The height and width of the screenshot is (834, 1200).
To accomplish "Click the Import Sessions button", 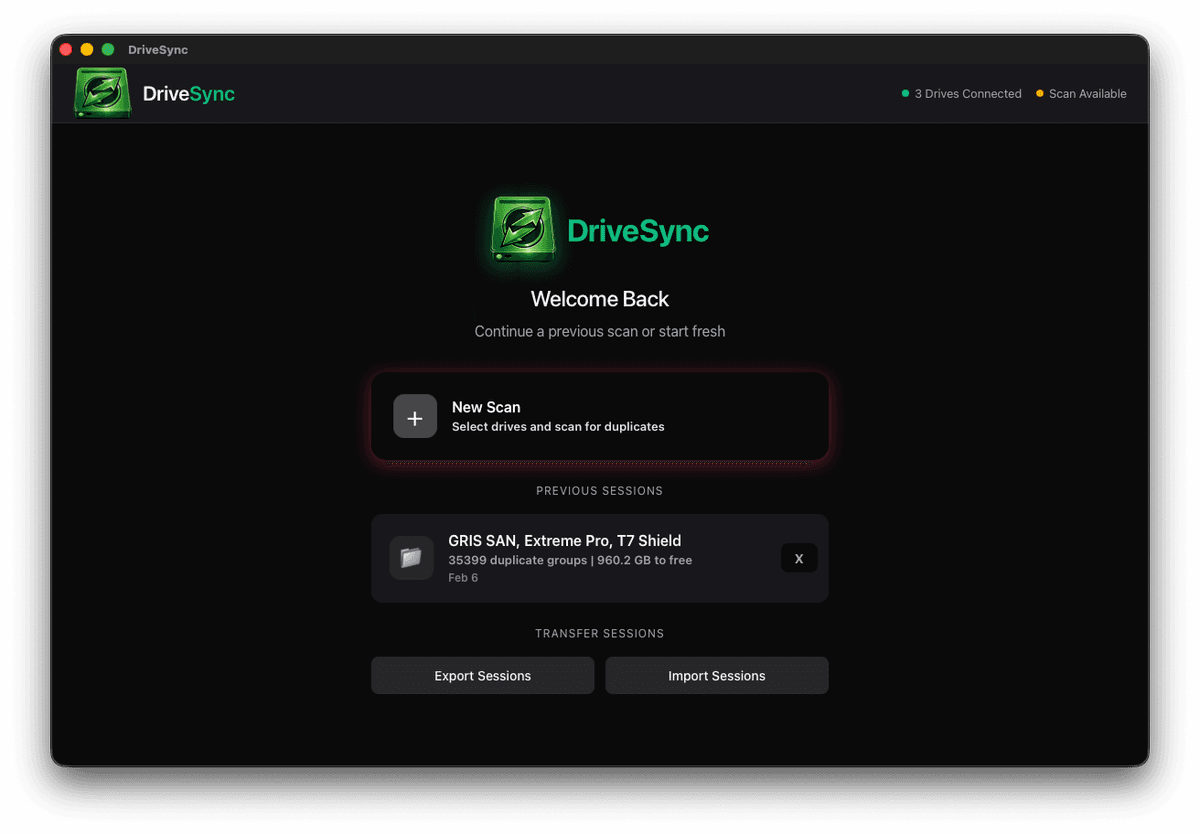I will pos(716,675).
